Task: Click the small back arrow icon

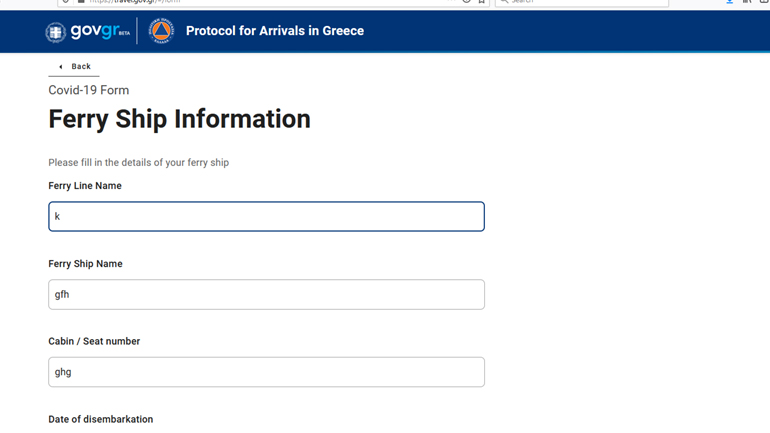Action: click(61, 67)
